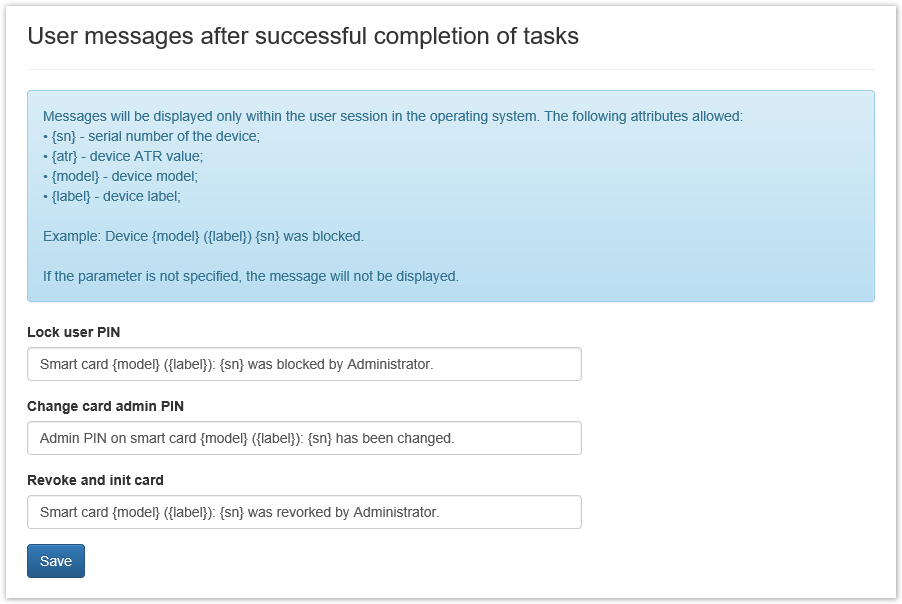Click the "If the parameter is not specified" note
The image size is (902, 604).
251,276
